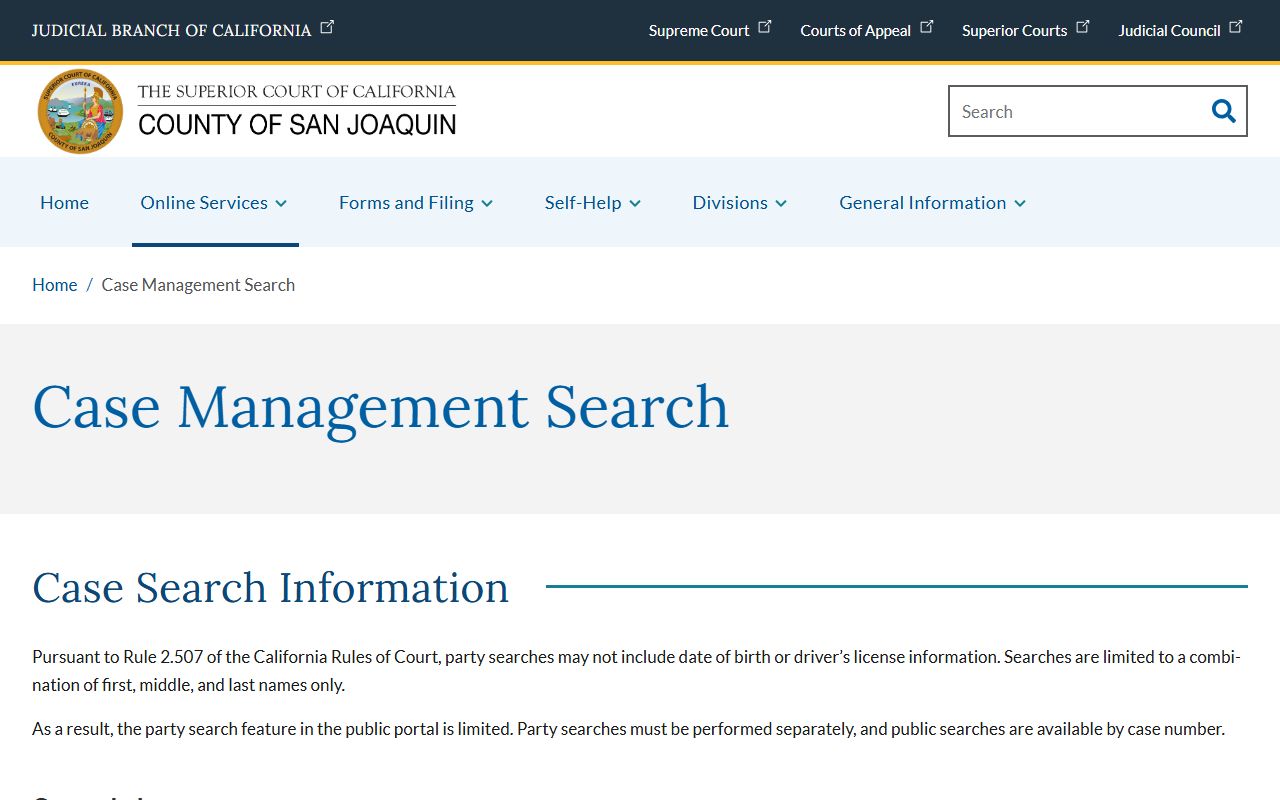The height and width of the screenshot is (800, 1280).
Task: Open the Home navigation item
Action: click(64, 202)
